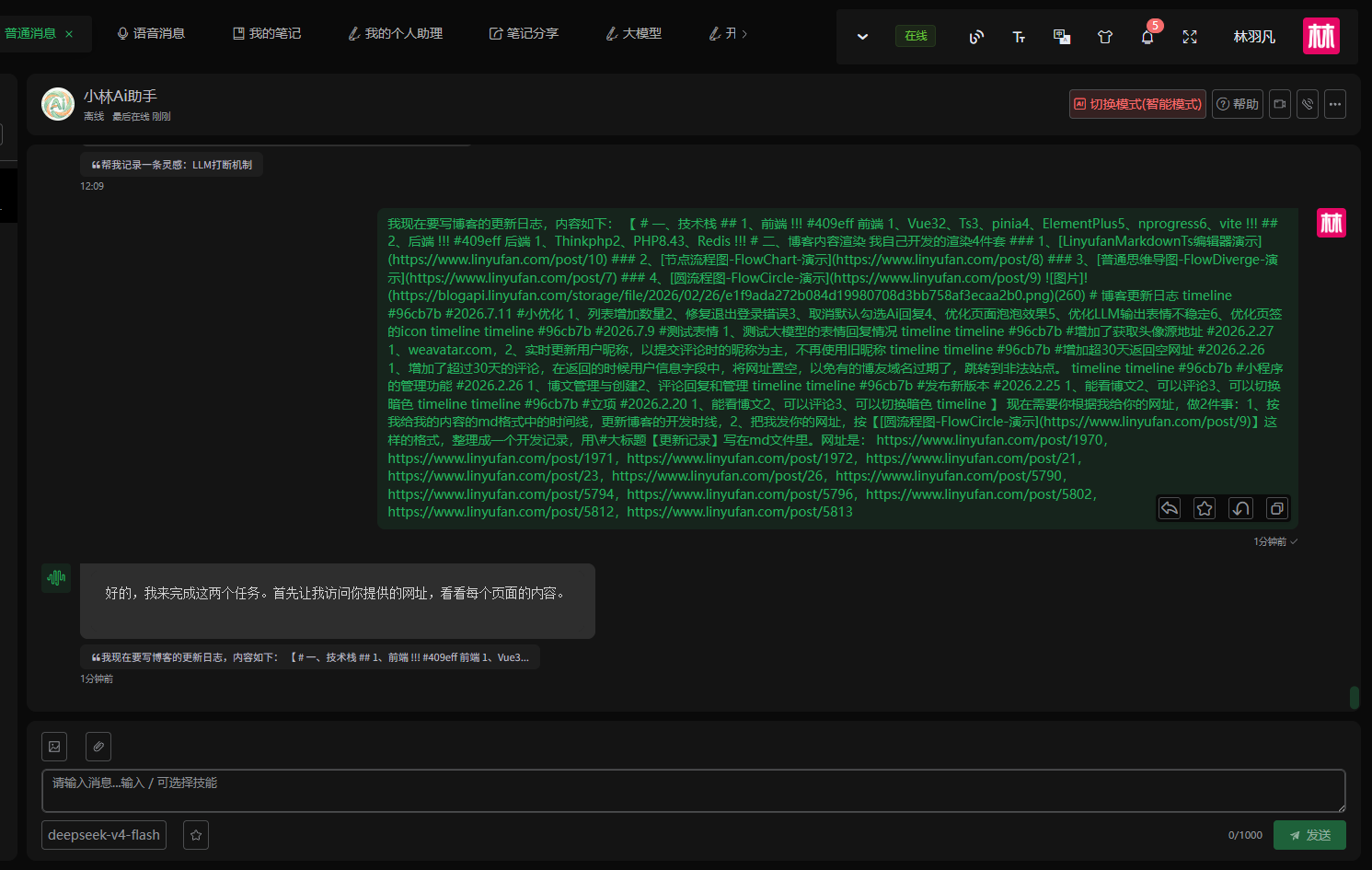The width and height of the screenshot is (1372, 870).
Task: Click the 发送 send button
Action: click(x=1309, y=835)
